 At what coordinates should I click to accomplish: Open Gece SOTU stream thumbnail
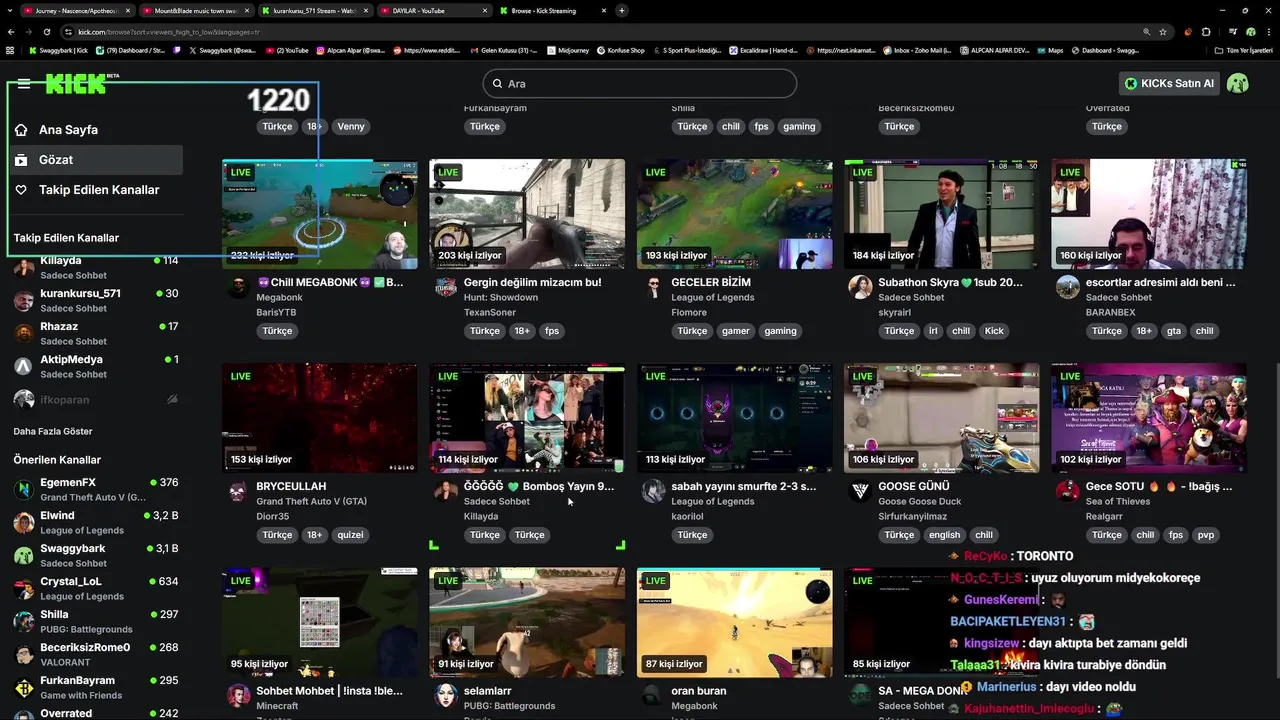(1149, 418)
